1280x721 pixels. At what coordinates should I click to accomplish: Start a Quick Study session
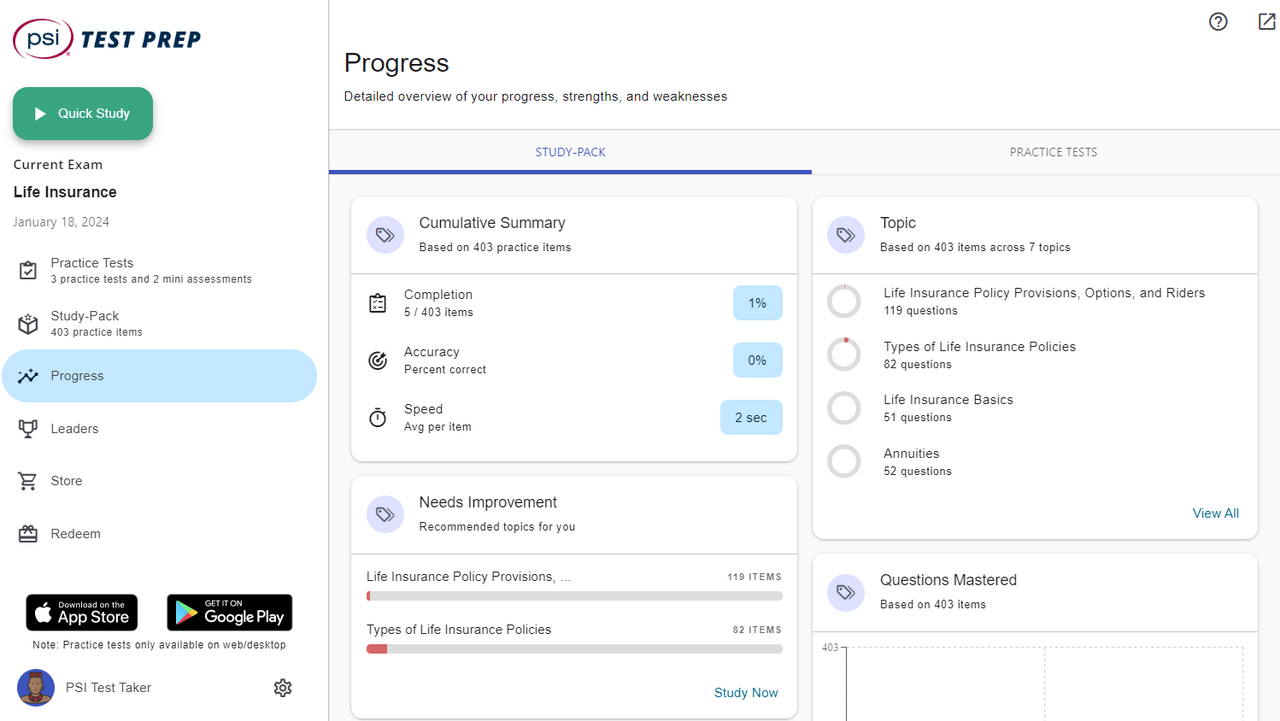click(x=83, y=114)
